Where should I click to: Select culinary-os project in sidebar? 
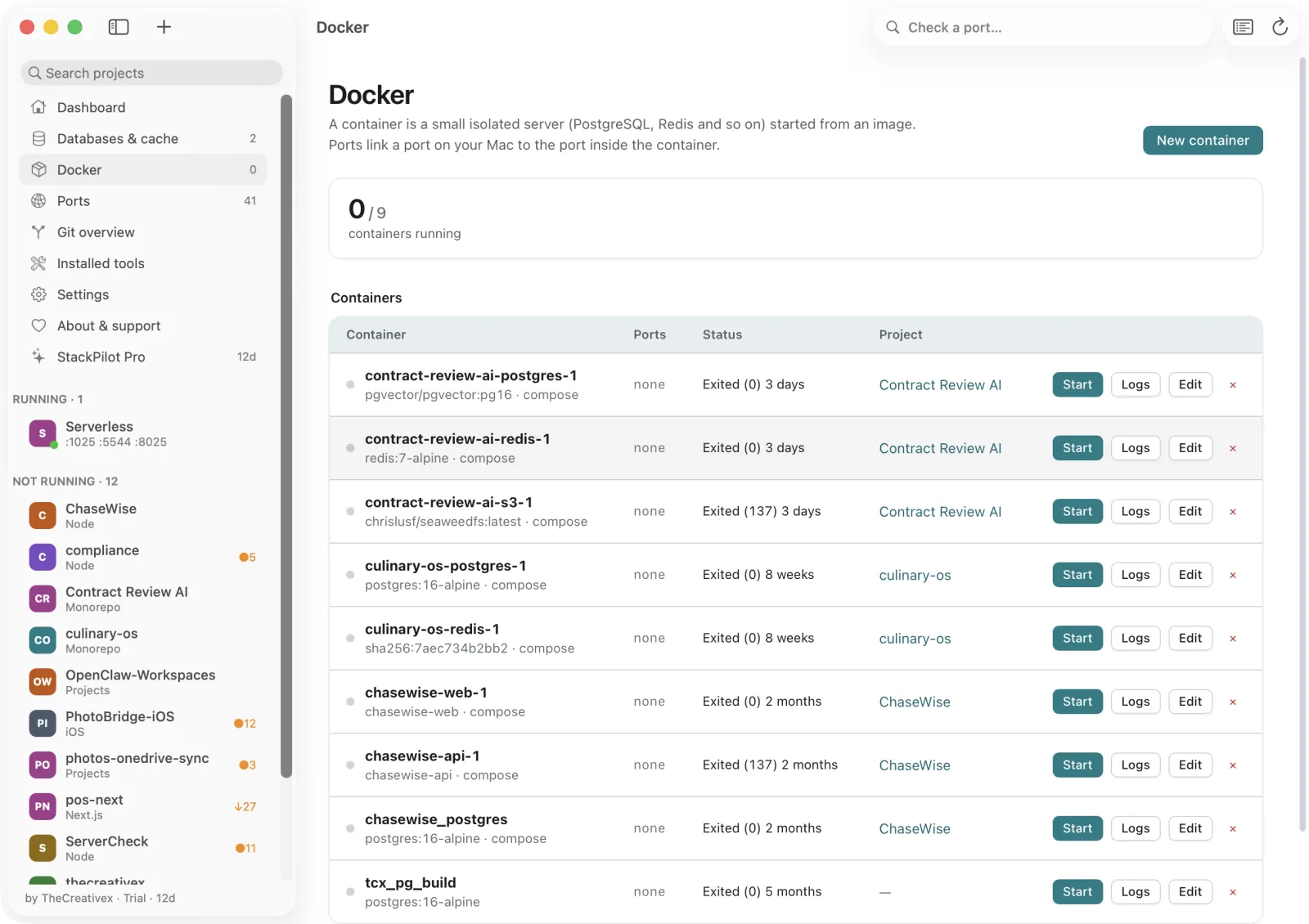pyautogui.click(x=143, y=640)
